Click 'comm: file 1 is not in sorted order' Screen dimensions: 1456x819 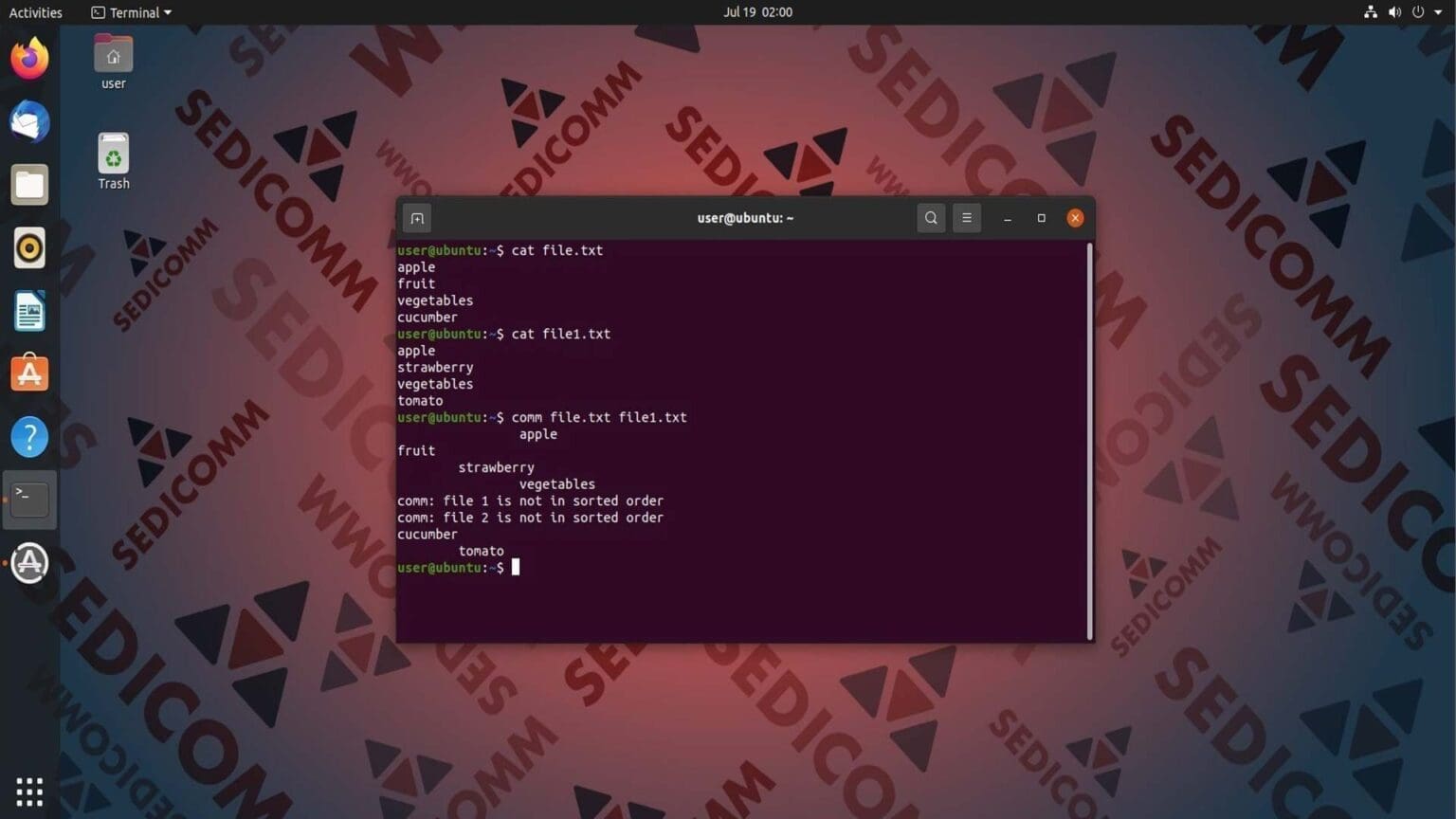pos(531,500)
